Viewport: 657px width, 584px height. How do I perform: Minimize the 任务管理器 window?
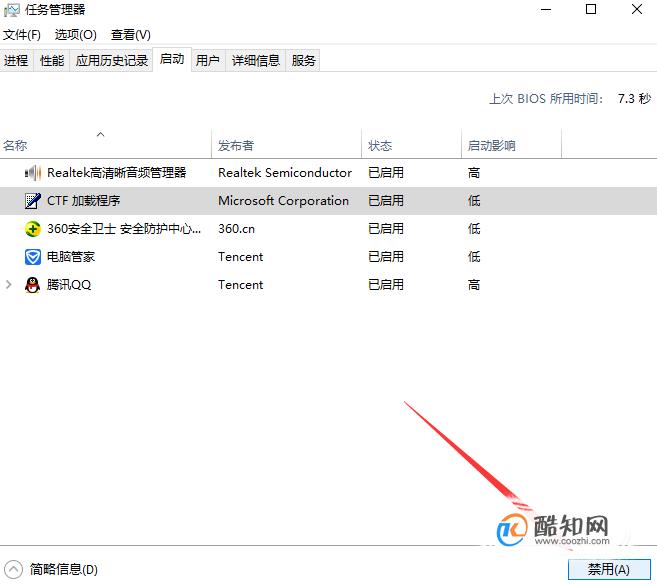coord(546,9)
